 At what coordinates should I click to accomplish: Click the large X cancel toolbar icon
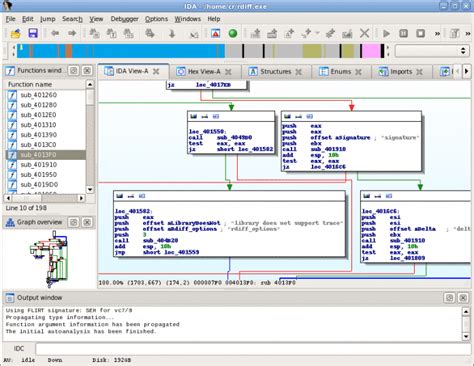[365, 33]
